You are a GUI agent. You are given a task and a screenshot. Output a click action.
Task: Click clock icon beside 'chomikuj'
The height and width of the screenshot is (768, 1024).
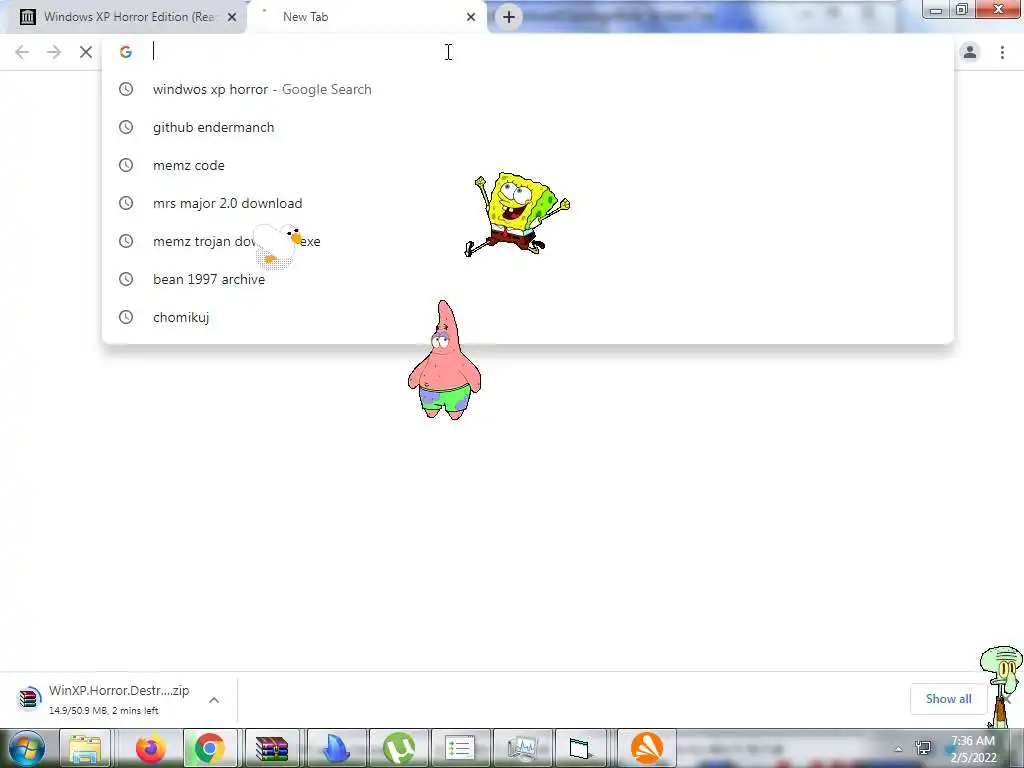pos(126,317)
